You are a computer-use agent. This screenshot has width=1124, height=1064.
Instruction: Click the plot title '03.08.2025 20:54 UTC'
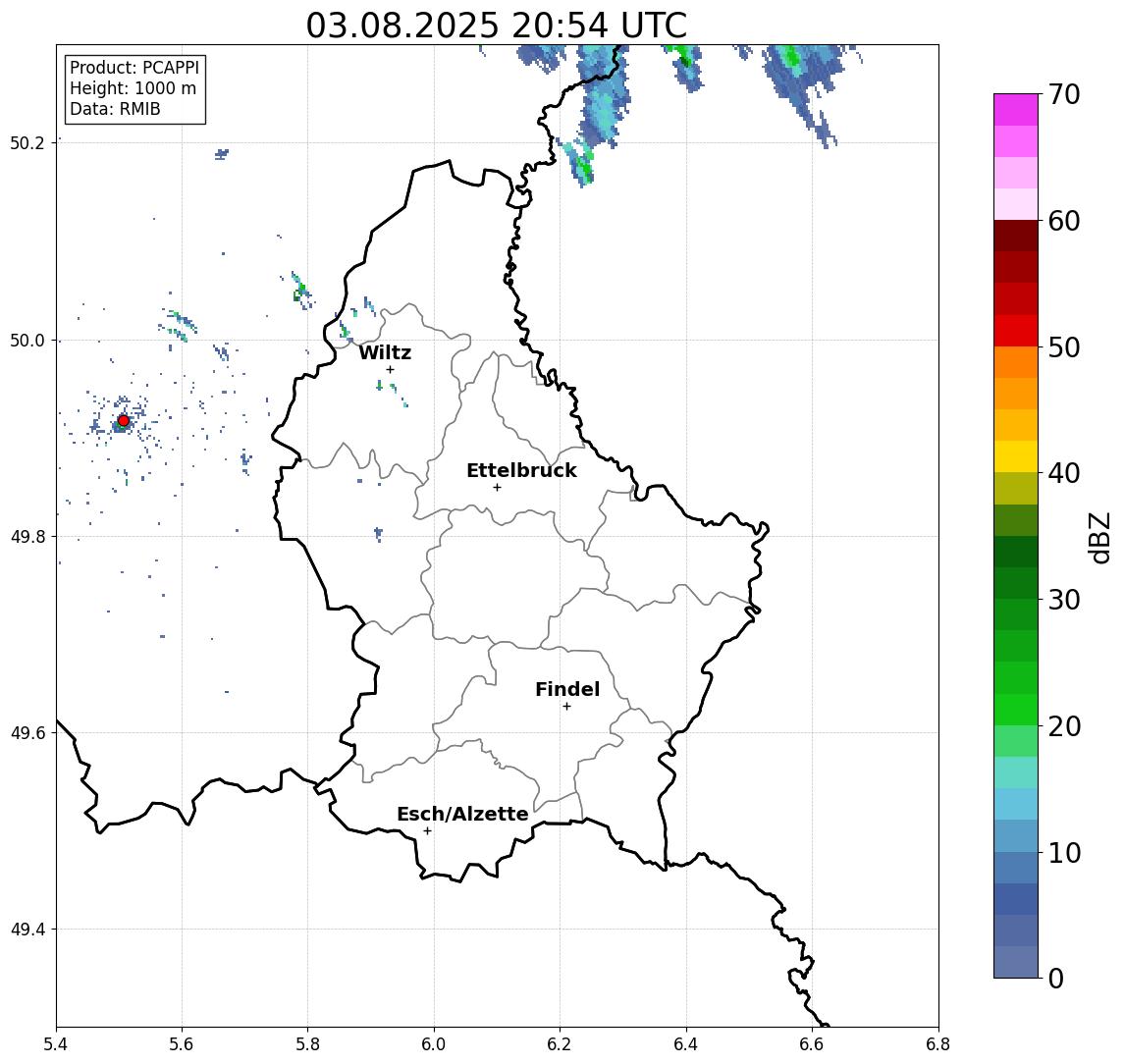tap(496, 26)
